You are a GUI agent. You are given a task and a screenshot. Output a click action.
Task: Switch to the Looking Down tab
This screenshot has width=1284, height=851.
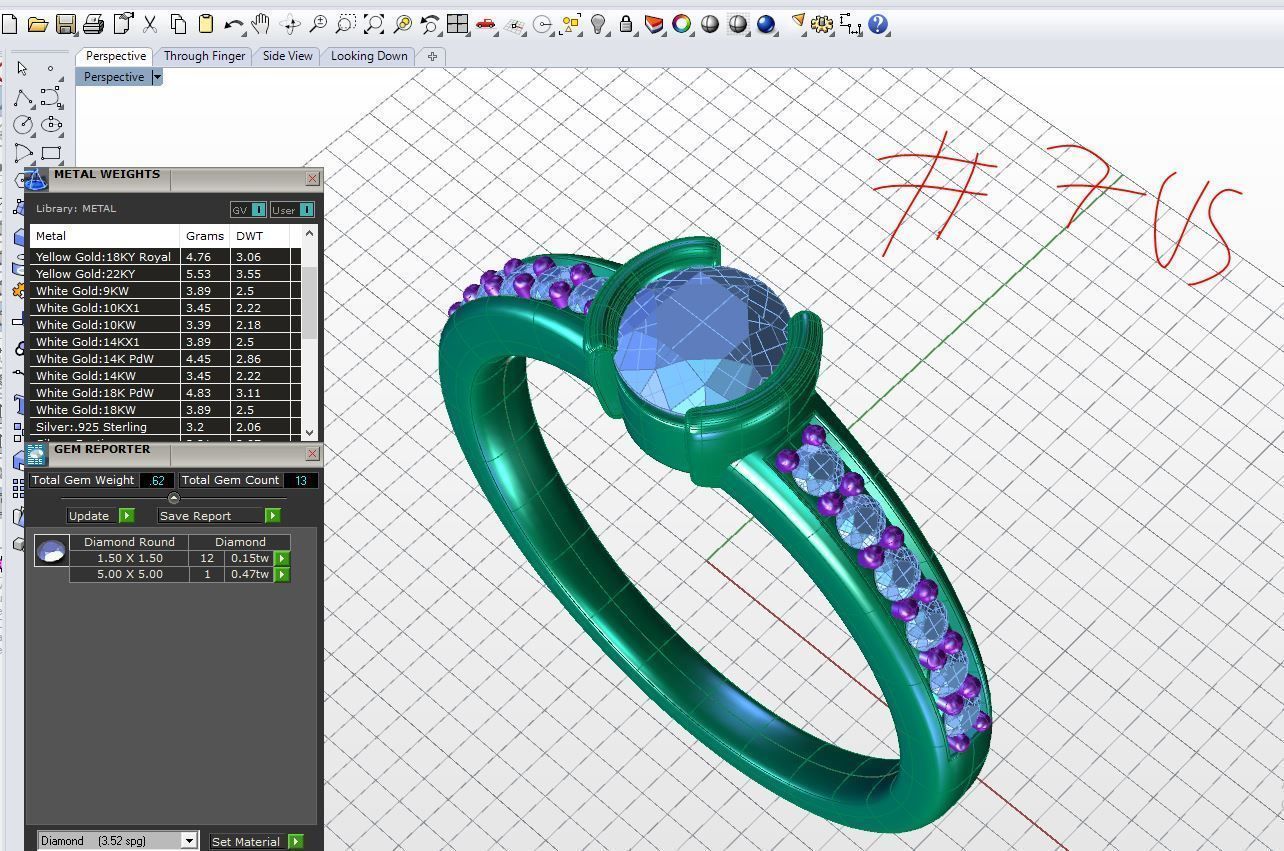tap(369, 56)
